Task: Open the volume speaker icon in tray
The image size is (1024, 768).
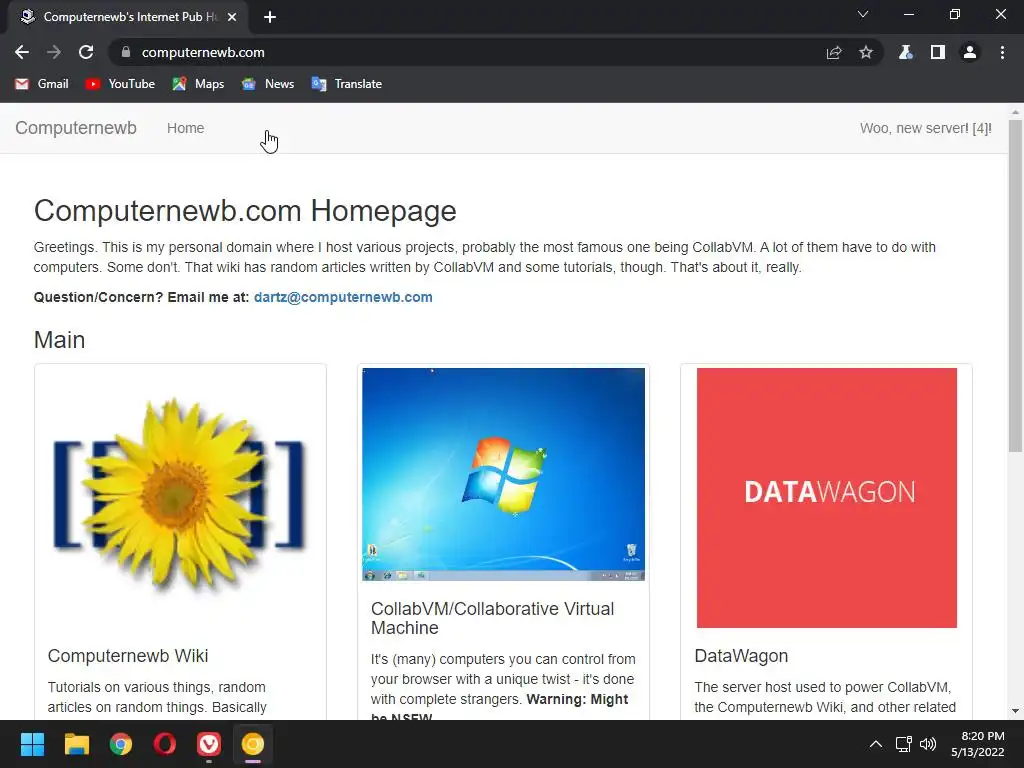Action: click(928, 744)
